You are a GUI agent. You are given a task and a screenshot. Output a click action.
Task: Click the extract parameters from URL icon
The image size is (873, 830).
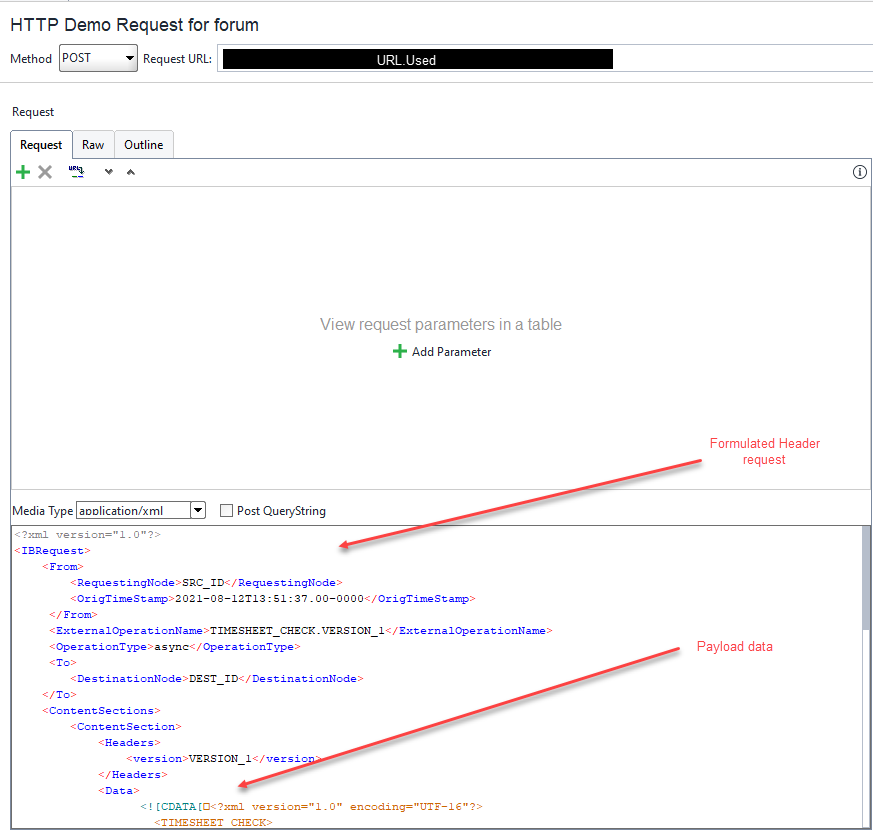pyautogui.click(x=76, y=172)
